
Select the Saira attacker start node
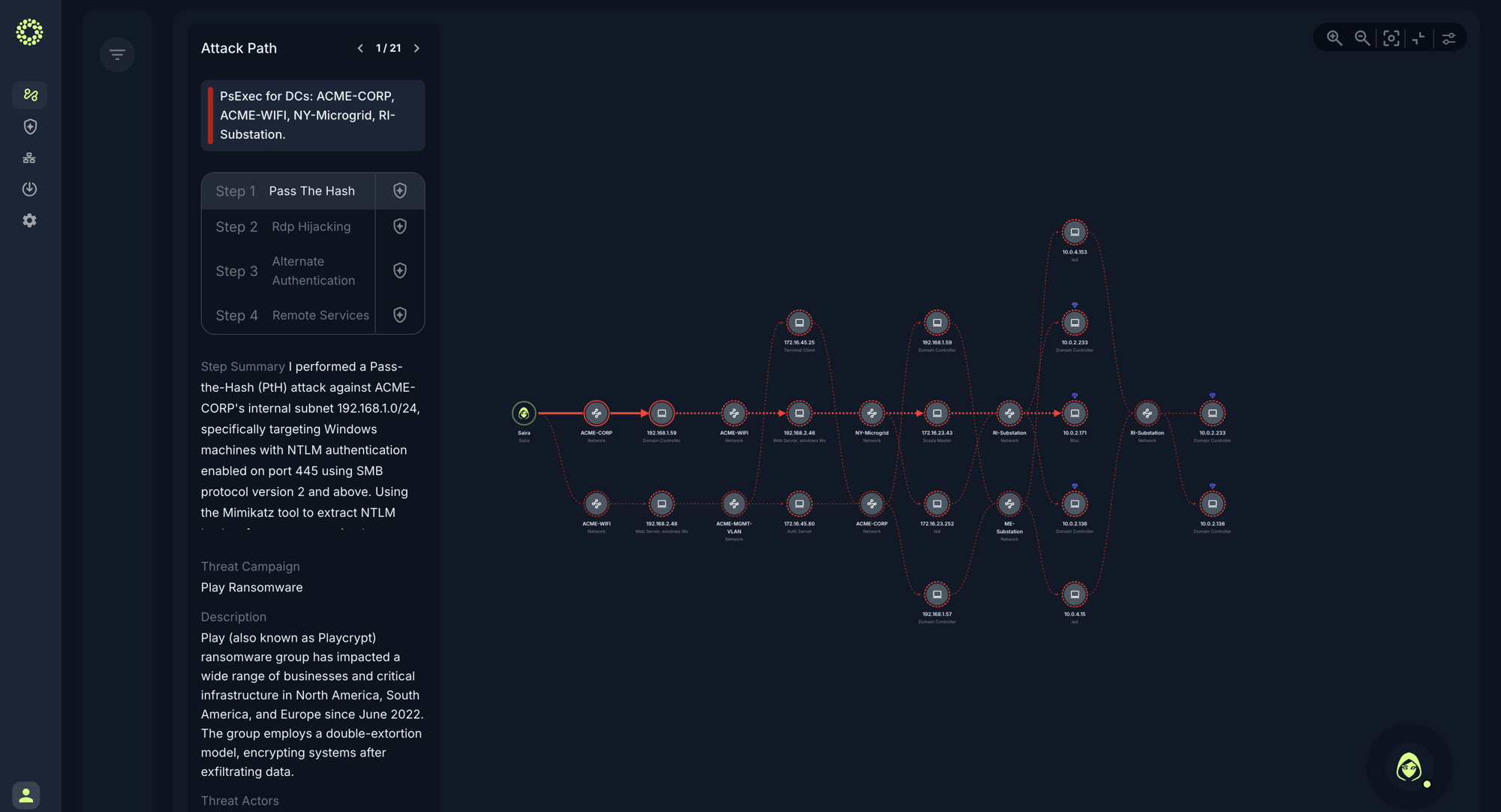coord(524,414)
